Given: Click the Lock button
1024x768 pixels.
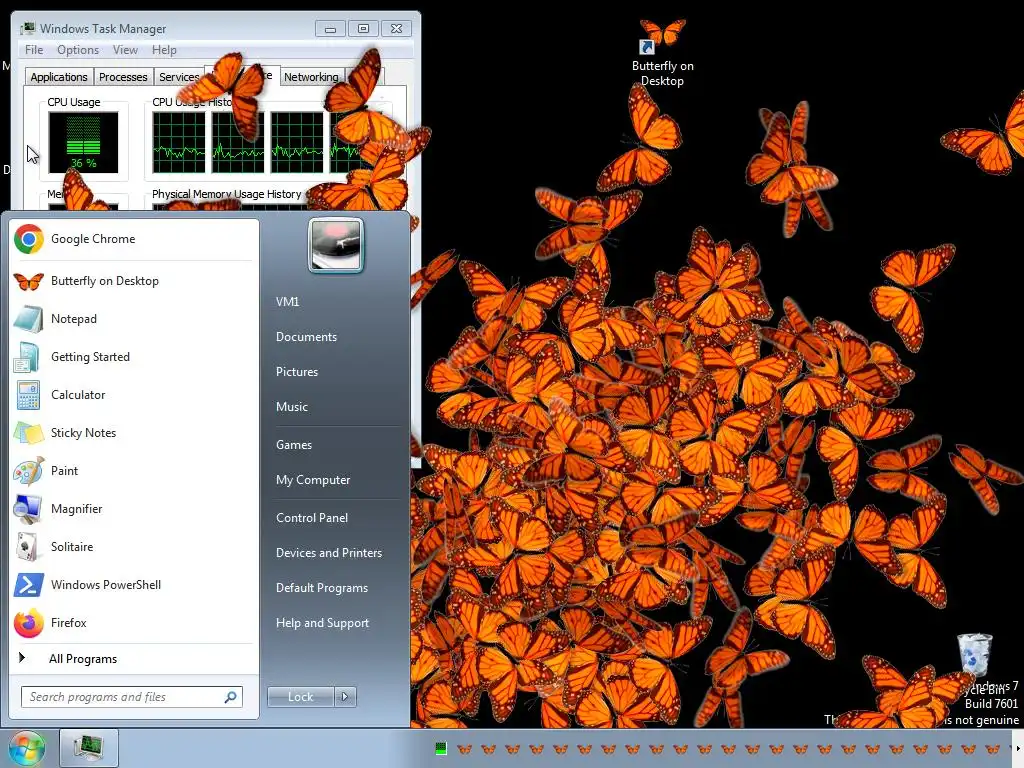Looking at the screenshot, I should (301, 697).
